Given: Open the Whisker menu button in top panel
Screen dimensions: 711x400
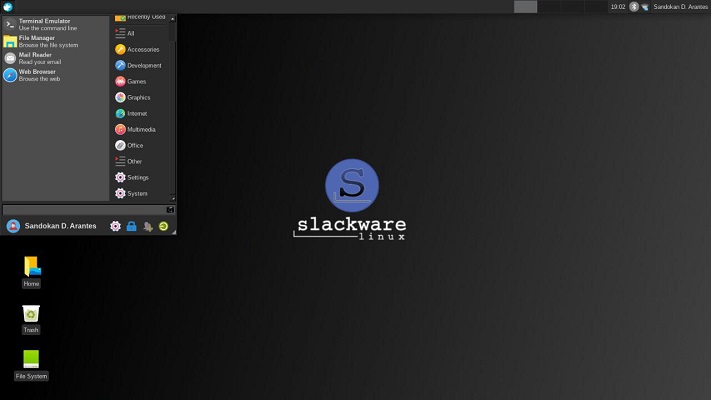Looking at the screenshot, I should click(8, 7).
